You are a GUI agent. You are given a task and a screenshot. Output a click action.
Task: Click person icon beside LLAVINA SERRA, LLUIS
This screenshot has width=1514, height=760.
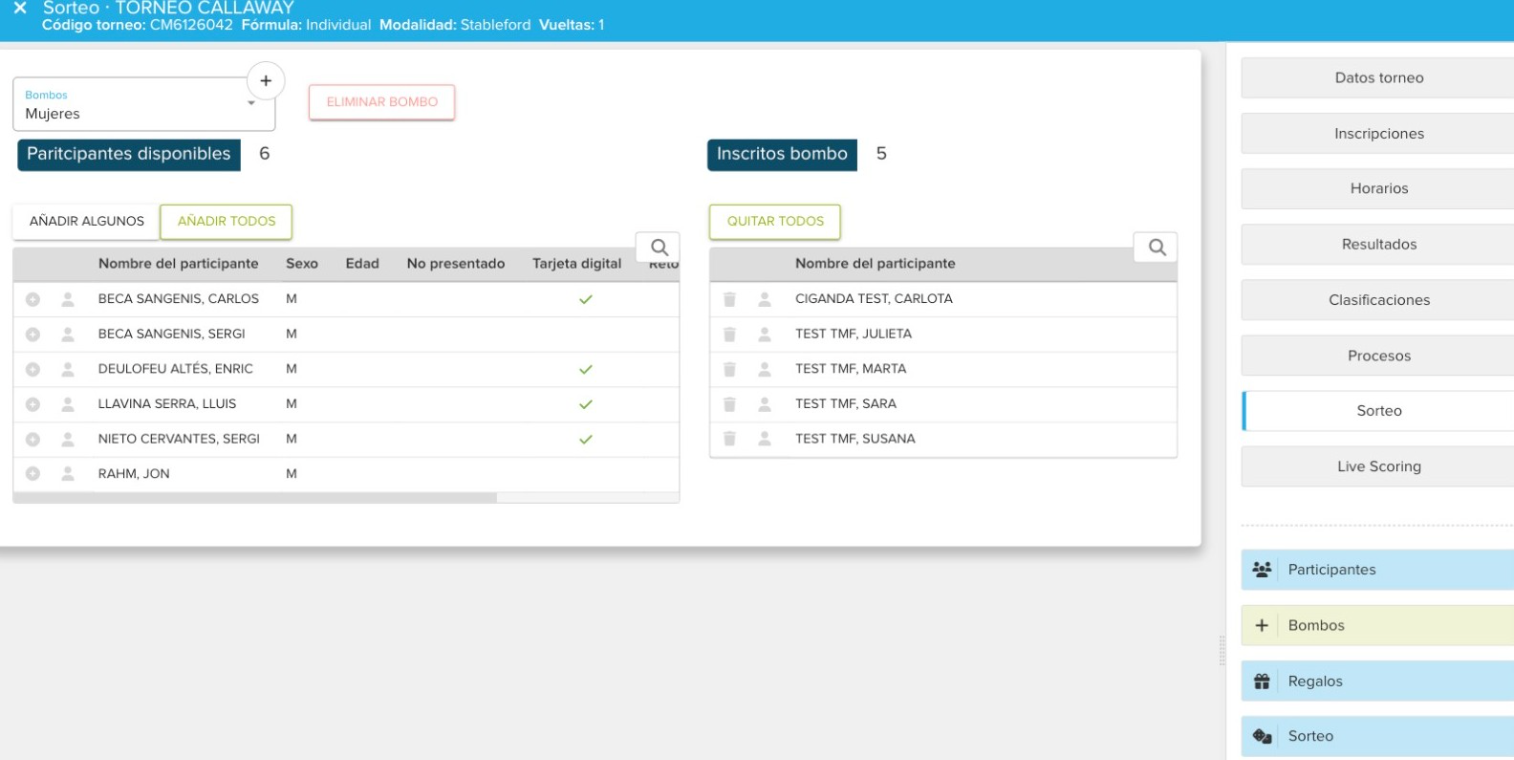69,404
